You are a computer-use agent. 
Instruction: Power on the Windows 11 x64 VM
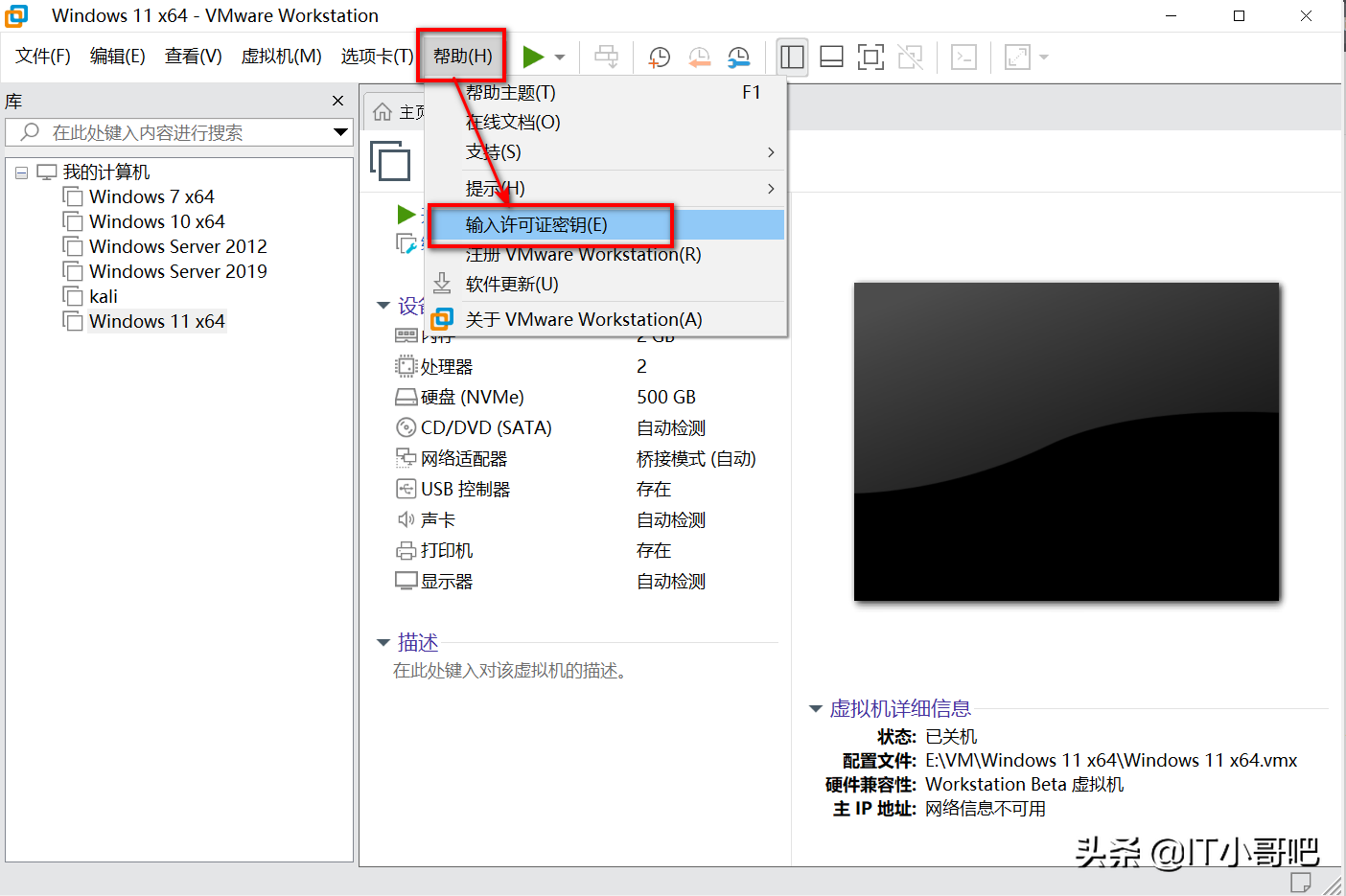[533, 57]
